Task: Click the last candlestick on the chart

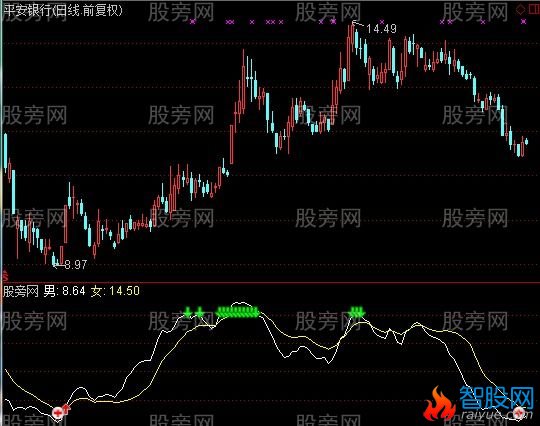Action: pyautogui.click(x=527, y=141)
